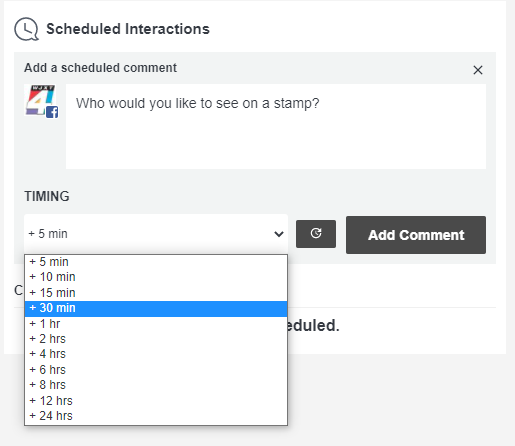Click the Add Comment button

click(x=416, y=235)
